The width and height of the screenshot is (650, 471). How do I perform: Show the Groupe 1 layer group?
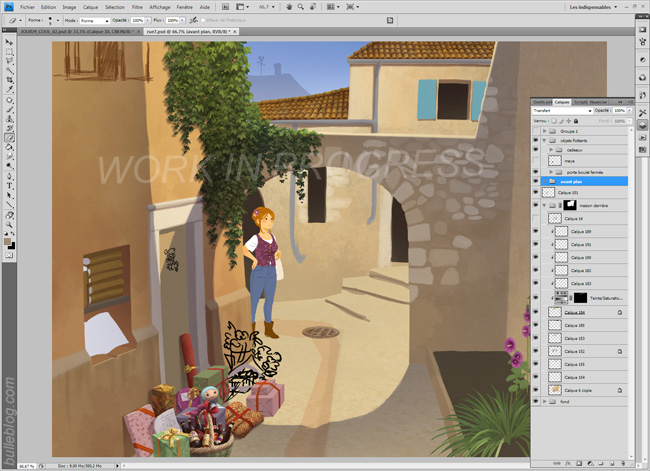point(537,131)
